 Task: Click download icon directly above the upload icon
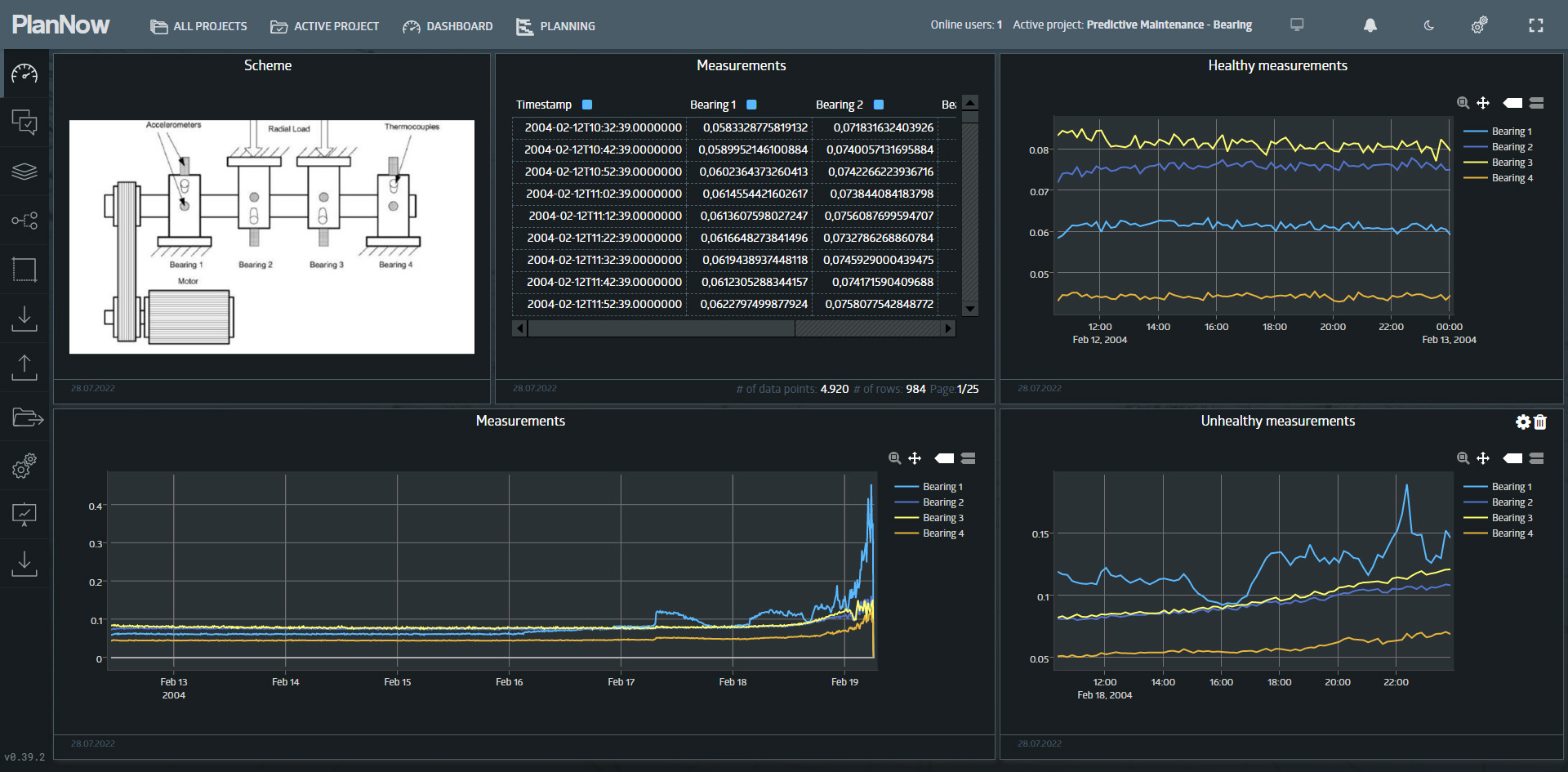[24, 319]
